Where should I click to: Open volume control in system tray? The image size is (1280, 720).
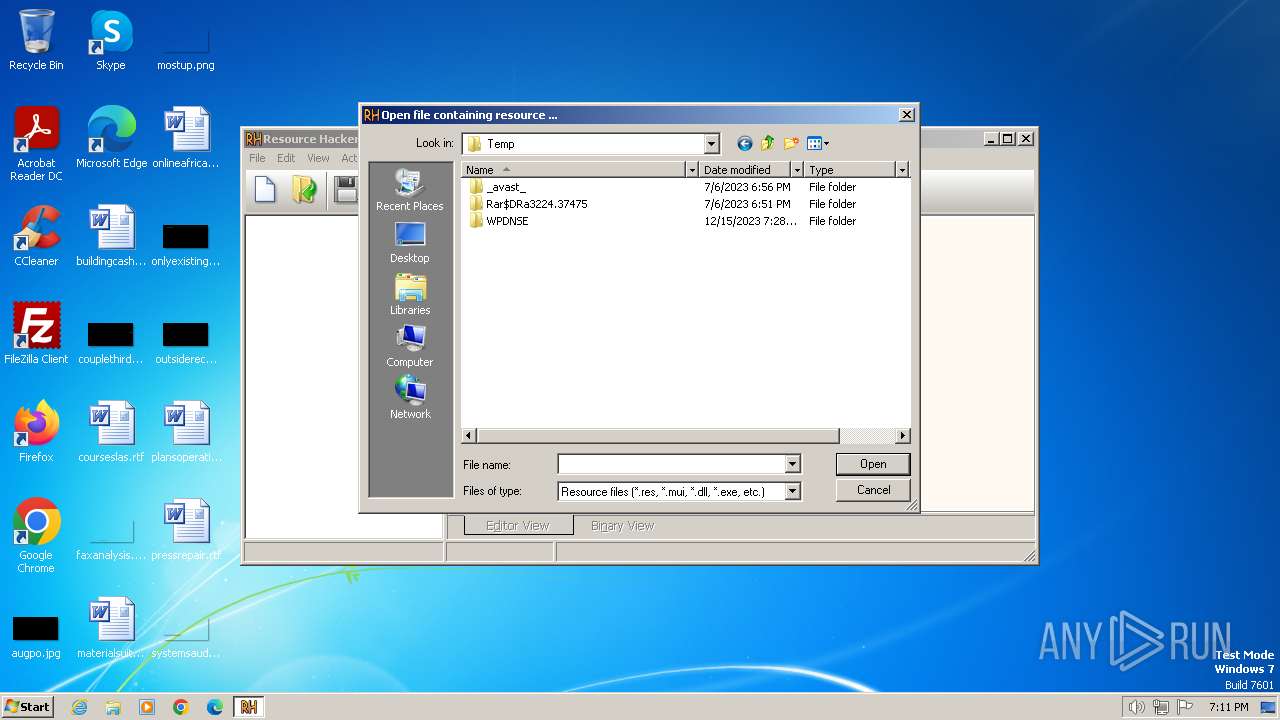point(1136,707)
